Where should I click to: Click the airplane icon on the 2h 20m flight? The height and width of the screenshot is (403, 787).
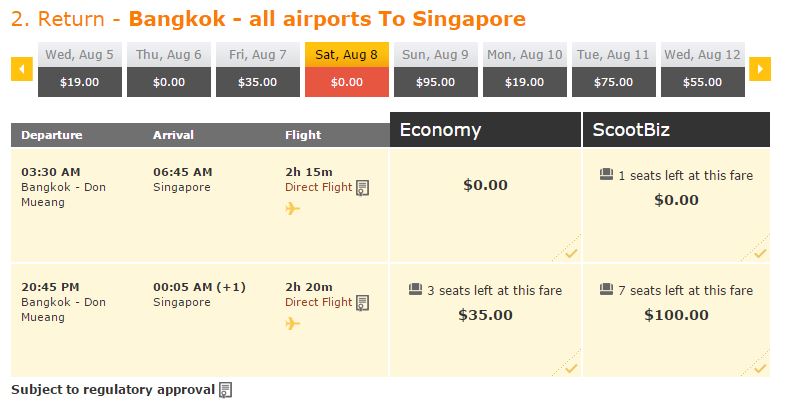(293, 323)
